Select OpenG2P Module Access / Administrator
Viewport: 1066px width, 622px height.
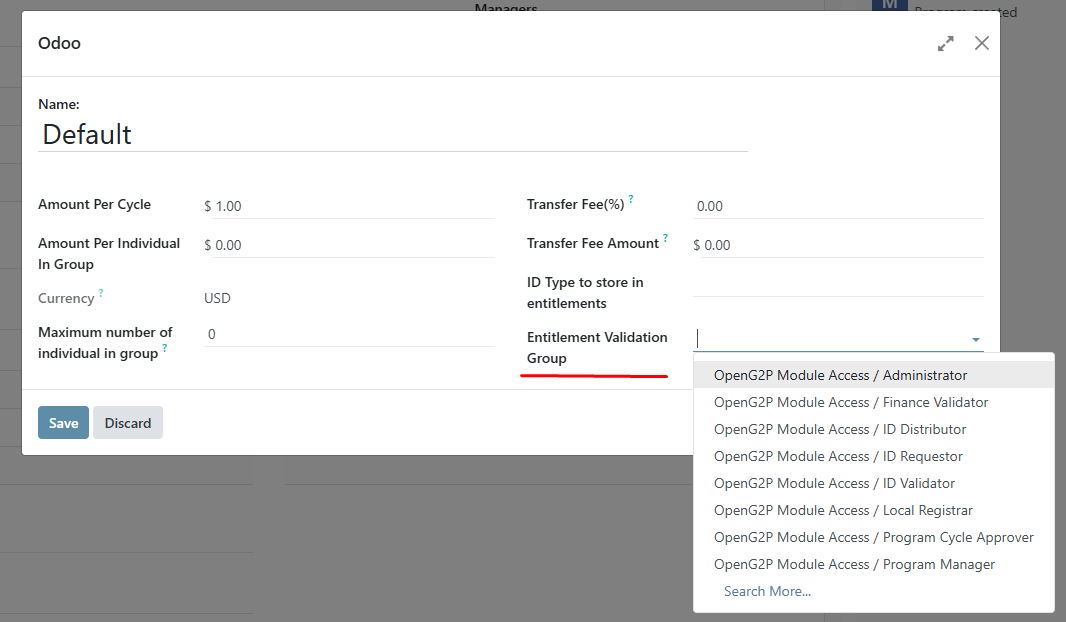click(840, 375)
